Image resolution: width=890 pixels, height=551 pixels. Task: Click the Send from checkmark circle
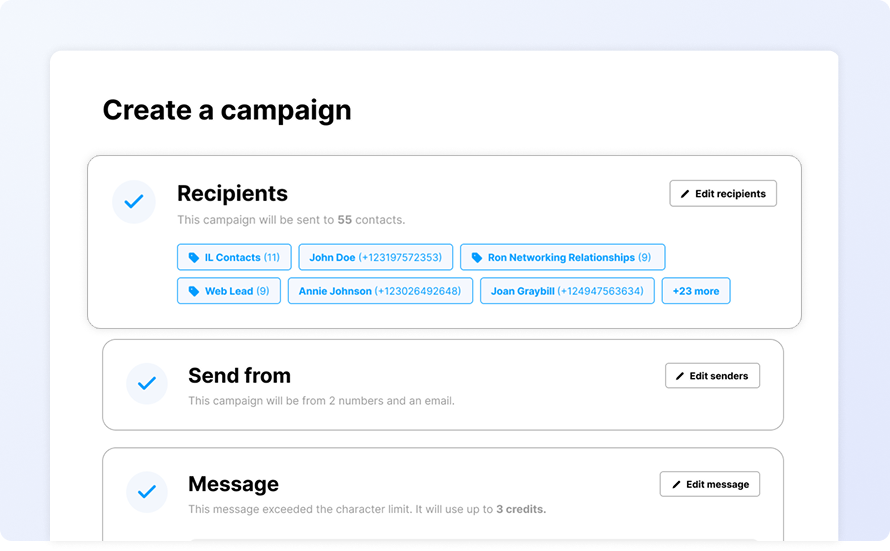pos(146,384)
